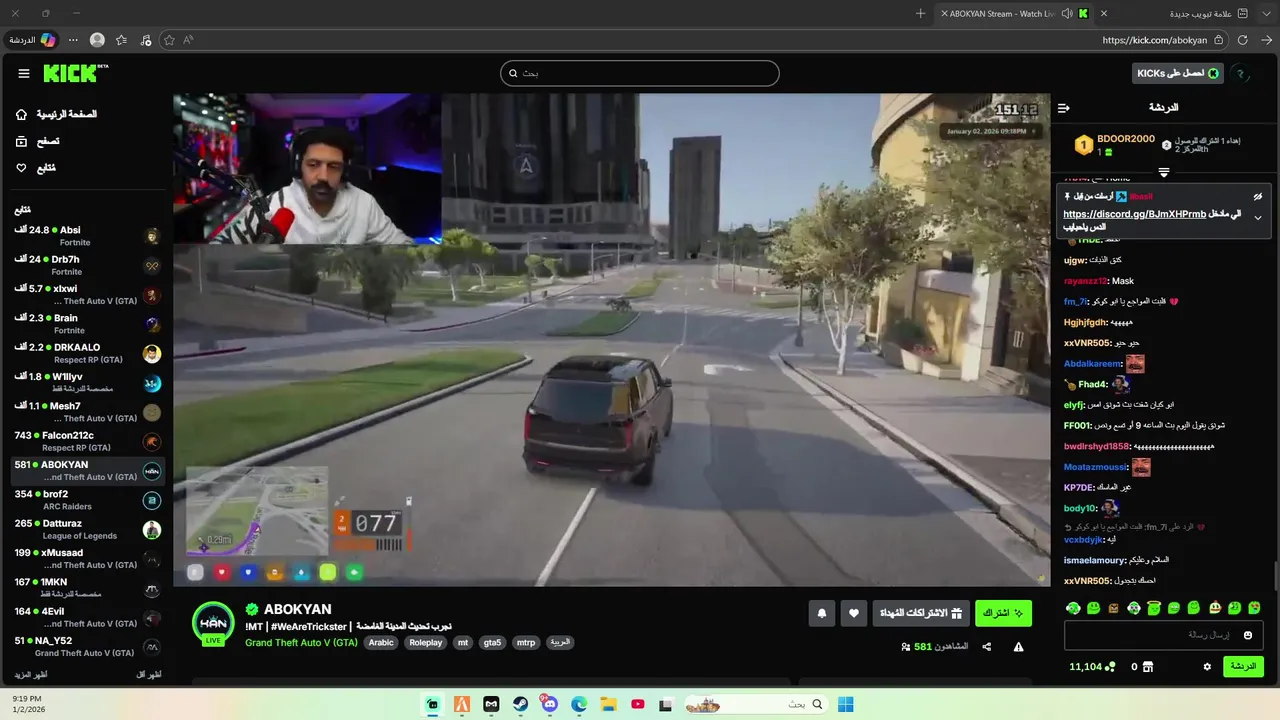Screen dimensions: 1280x720
Task: Mute the ABOKYAN Stream browser tab
Action: coord(1067,13)
